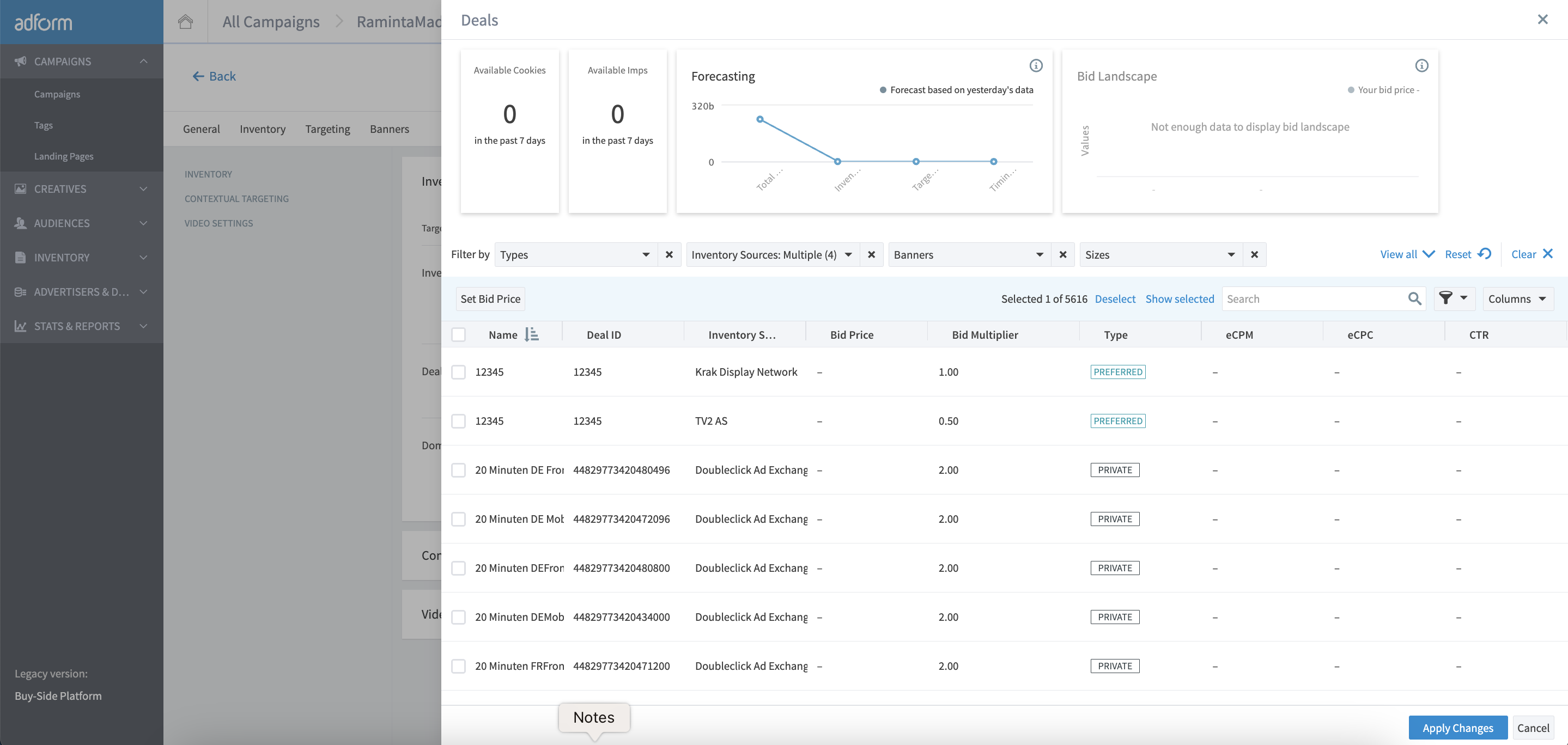Click the Back arrow link
Screen dimensions: 1568x745
tap(214, 76)
